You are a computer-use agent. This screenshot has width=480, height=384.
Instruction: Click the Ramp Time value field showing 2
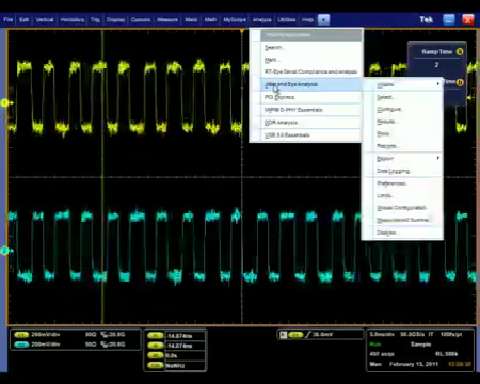pos(436,65)
